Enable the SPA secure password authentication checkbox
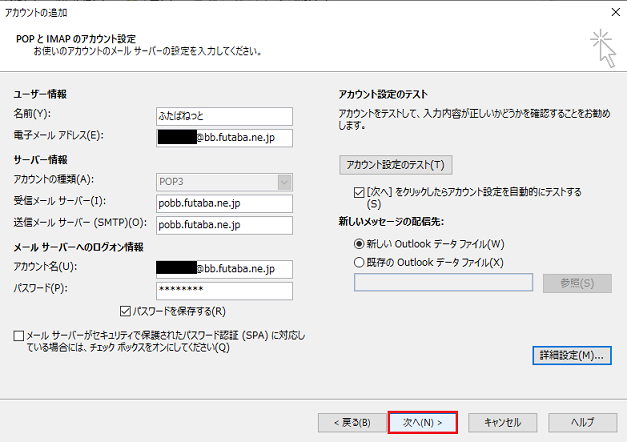Viewport: 627px width, 442px height. pyautogui.click(x=18, y=335)
